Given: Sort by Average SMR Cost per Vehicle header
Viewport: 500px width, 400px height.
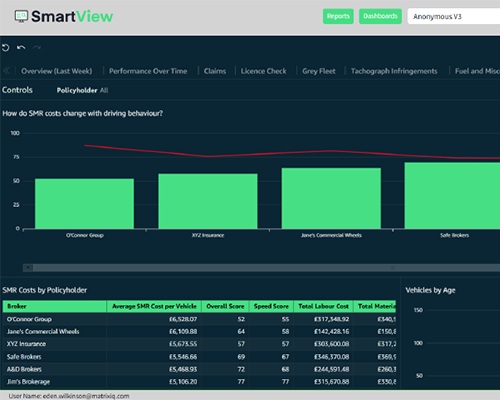Looking at the screenshot, I should coord(154,306).
